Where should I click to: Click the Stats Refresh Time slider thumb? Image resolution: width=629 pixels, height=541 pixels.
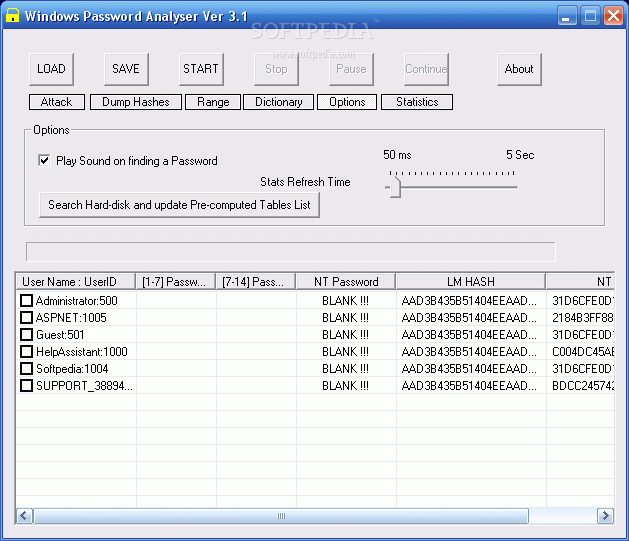(395, 187)
